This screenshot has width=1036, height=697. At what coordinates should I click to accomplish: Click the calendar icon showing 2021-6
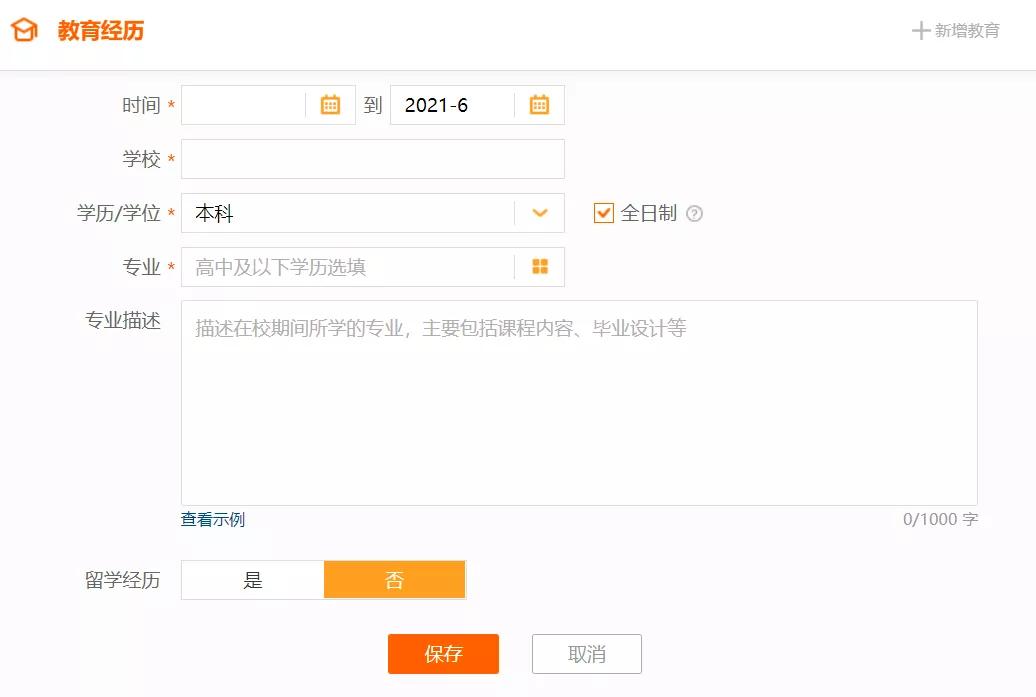(x=538, y=104)
